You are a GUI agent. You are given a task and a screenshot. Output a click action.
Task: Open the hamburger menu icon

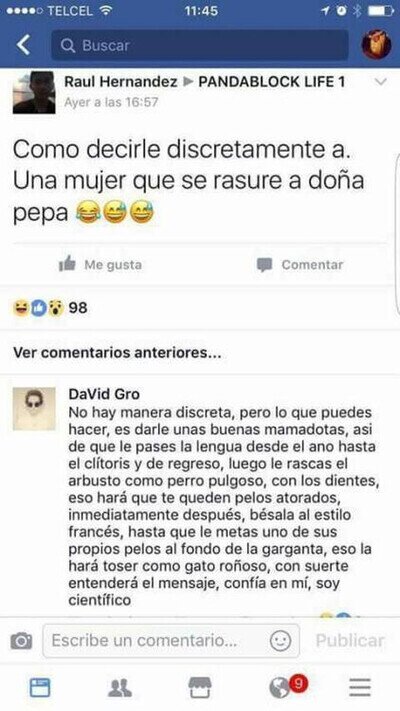(360, 688)
